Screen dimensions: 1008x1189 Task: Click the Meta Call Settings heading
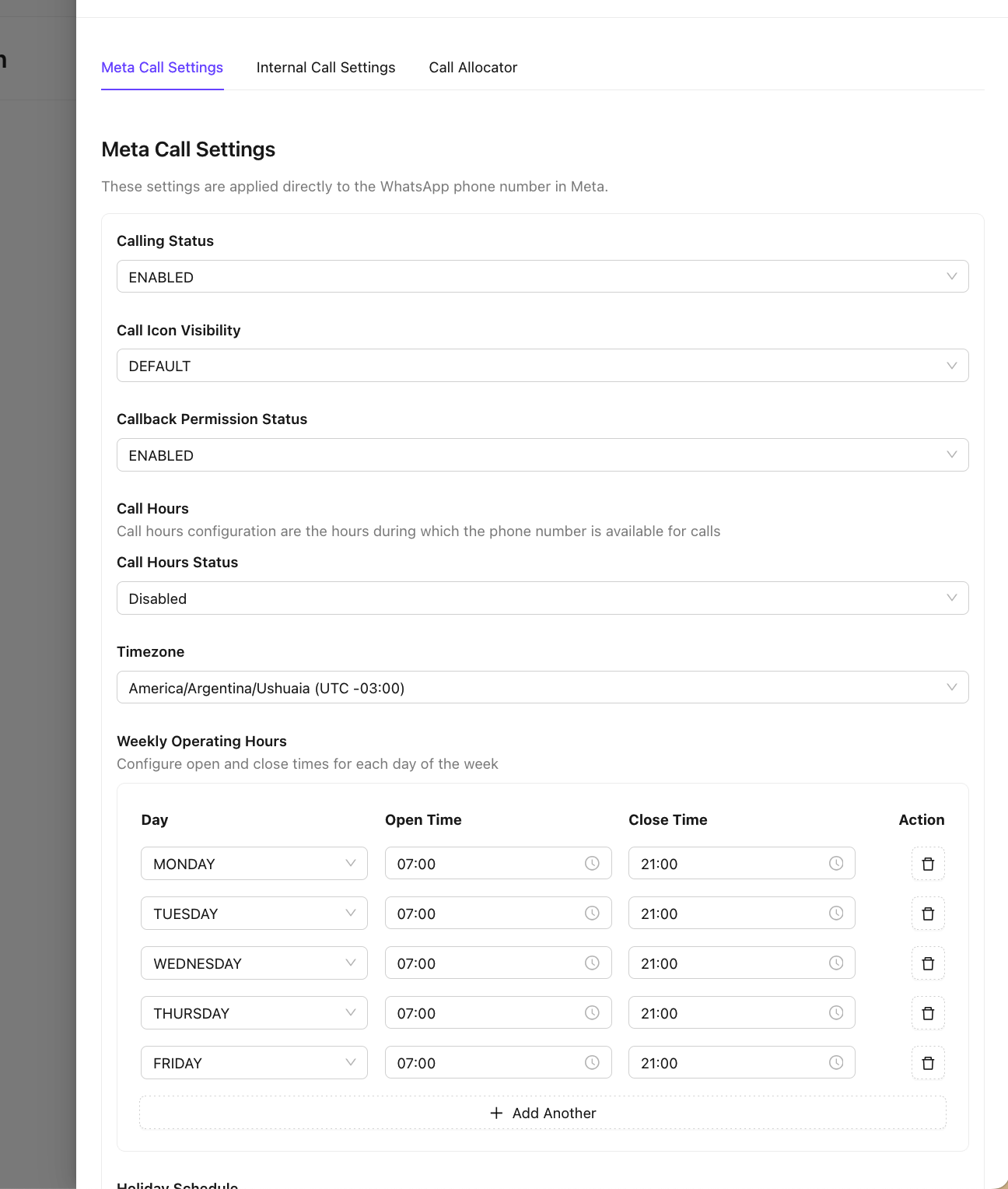(188, 149)
